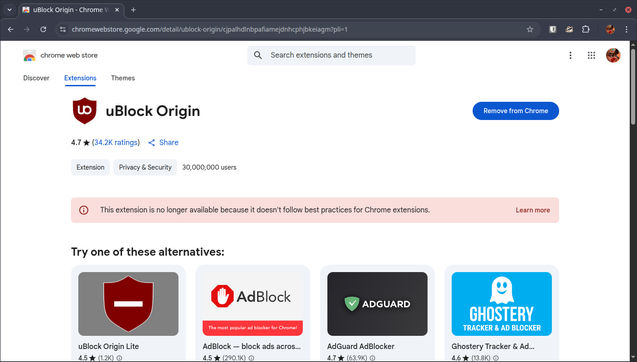The image size is (637, 362).
Task: Open the second extension icon in the toolbar
Action: point(569,29)
